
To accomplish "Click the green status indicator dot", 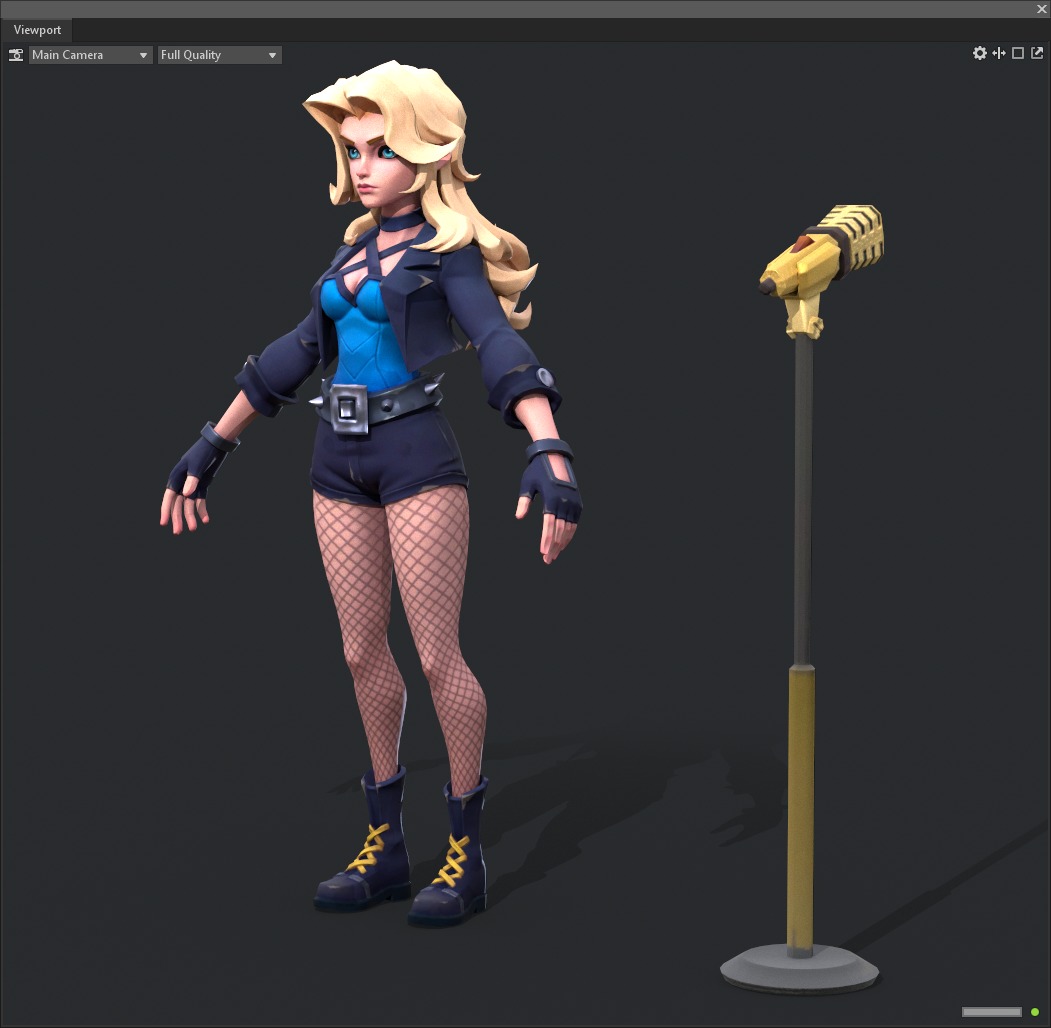I will click(1035, 1012).
